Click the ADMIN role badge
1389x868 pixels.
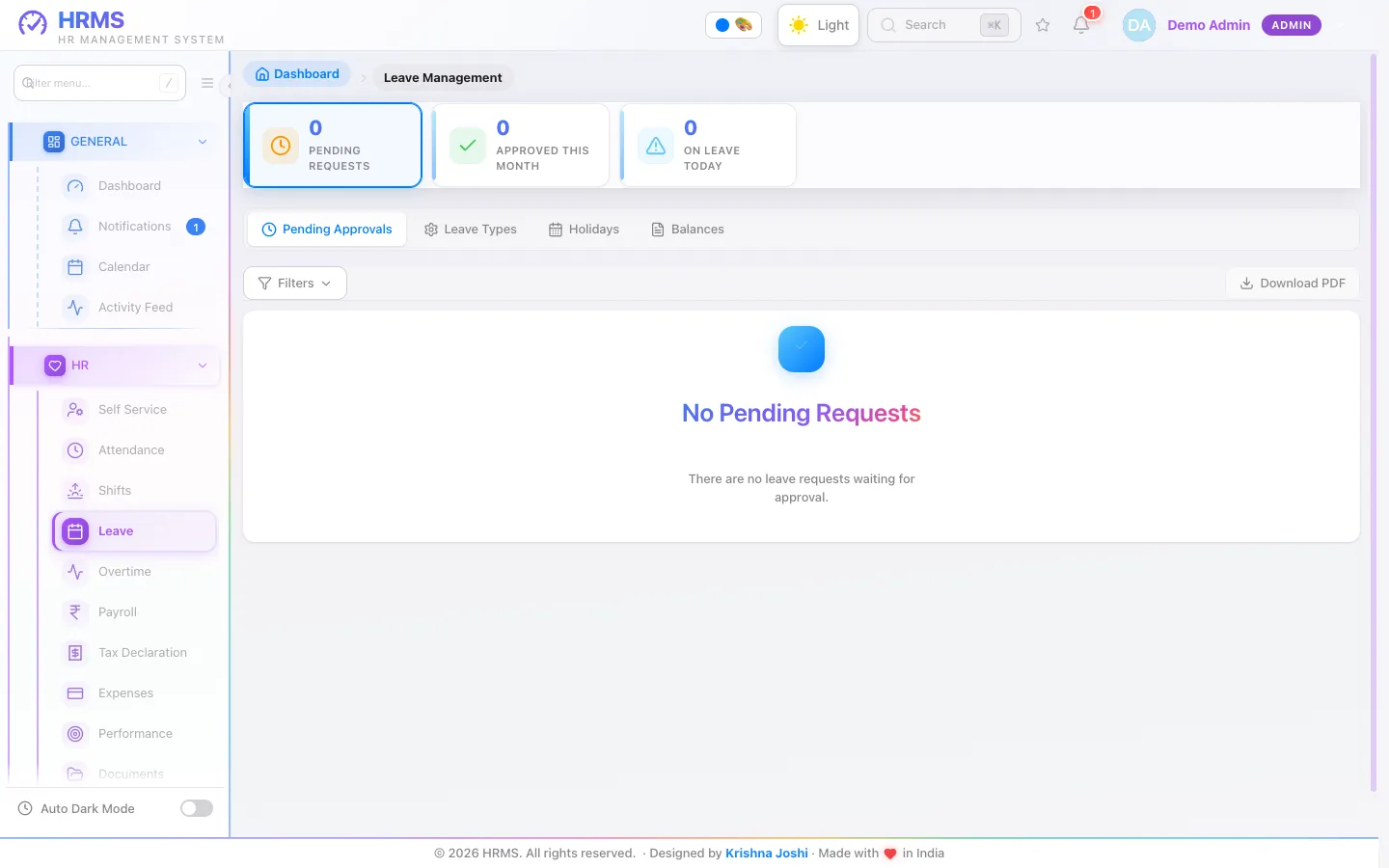[x=1292, y=25]
